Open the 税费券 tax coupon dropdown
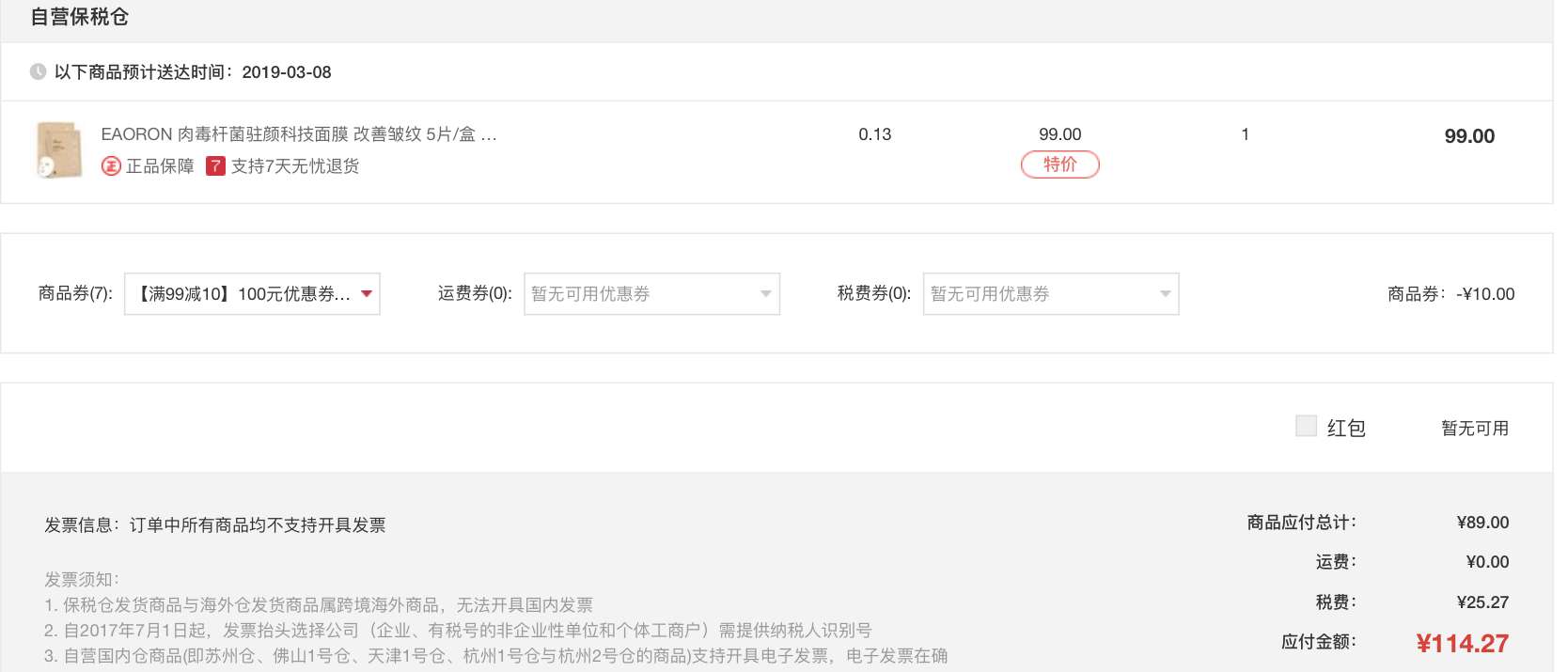 point(1051,294)
